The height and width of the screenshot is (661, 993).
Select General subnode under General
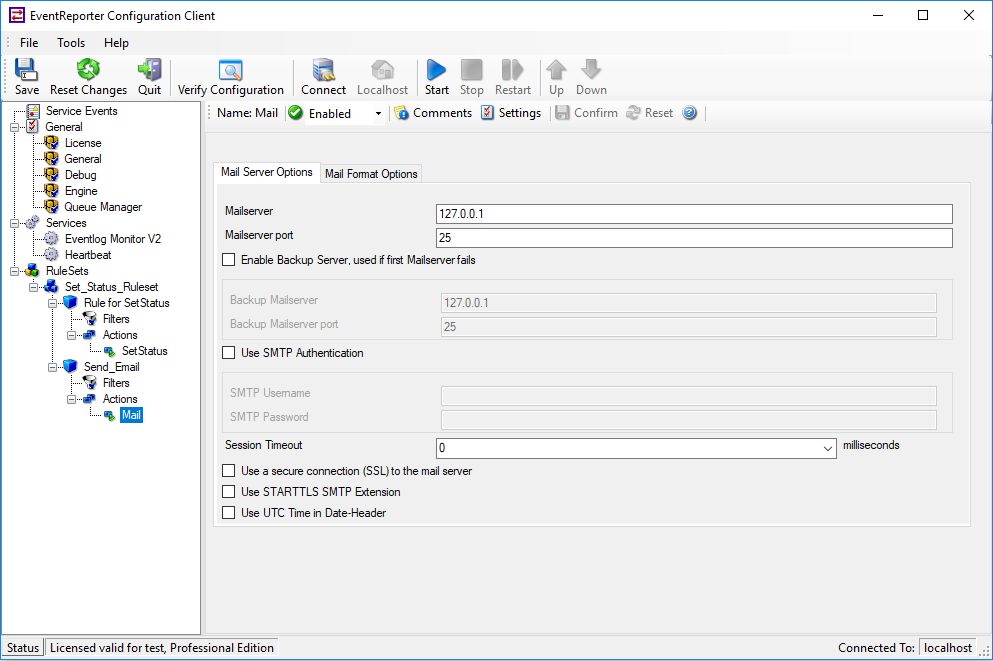[82, 159]
